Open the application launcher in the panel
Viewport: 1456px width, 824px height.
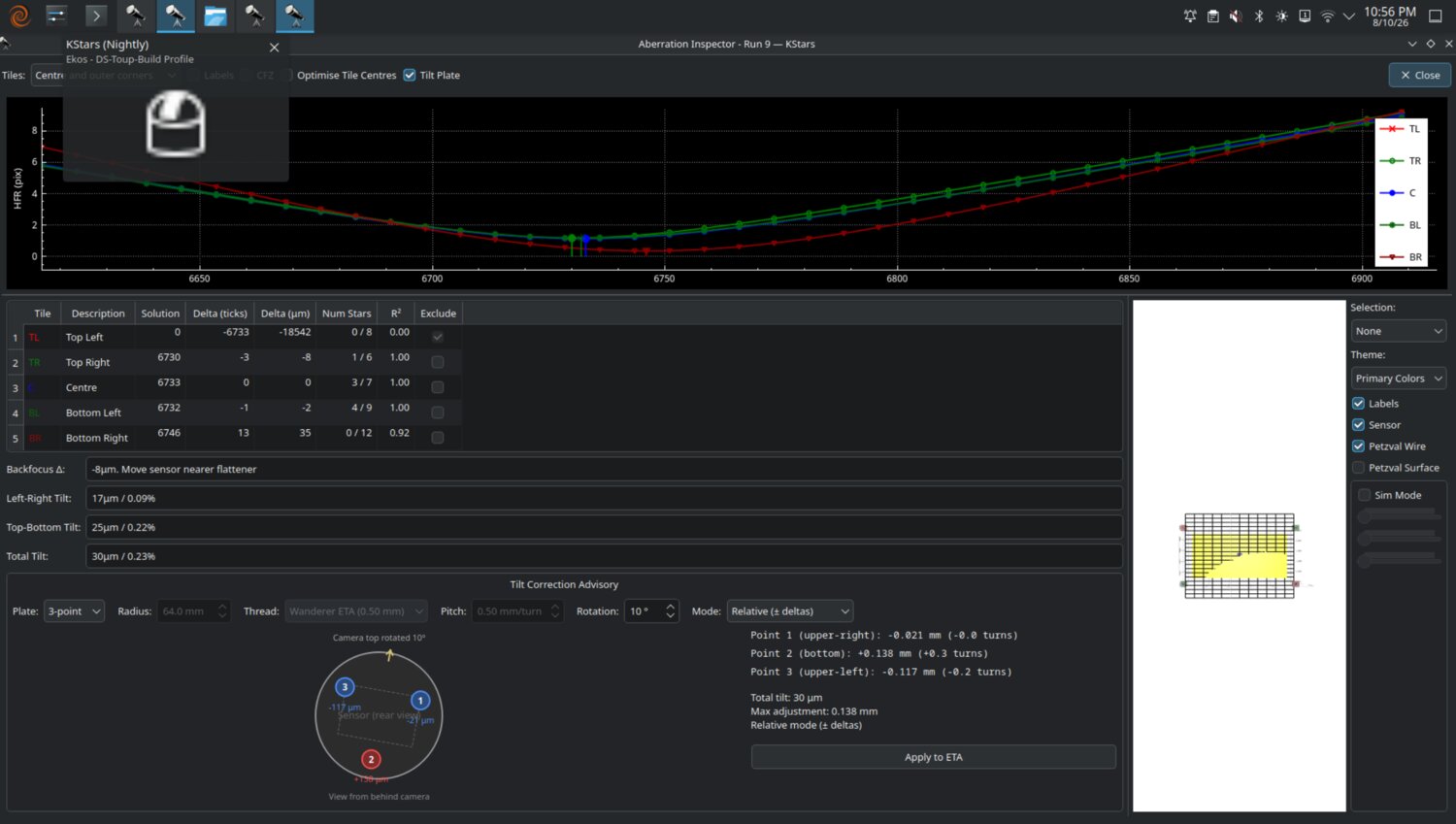pyautogui.click(x=19, y=16)
